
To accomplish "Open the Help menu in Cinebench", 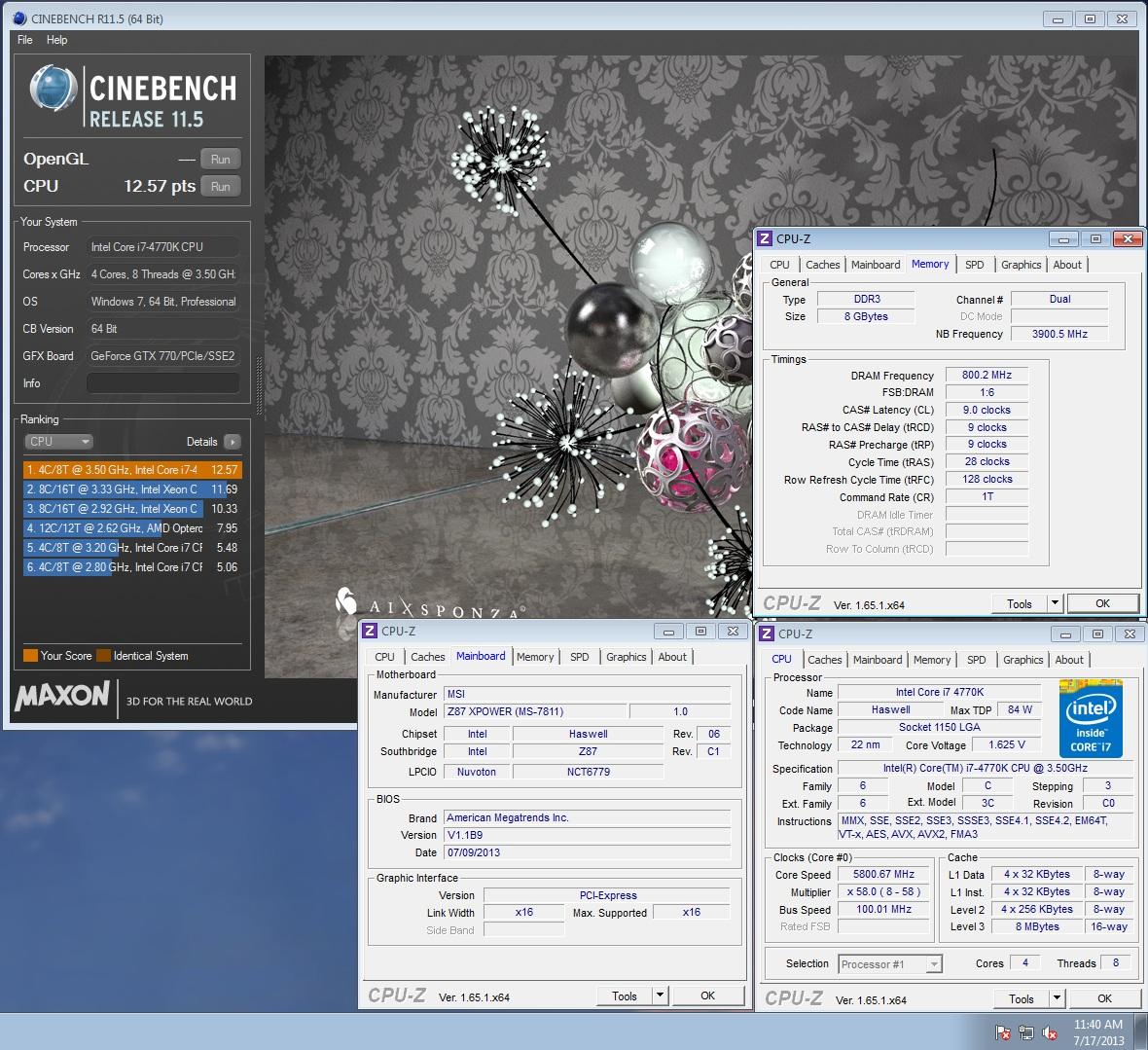I will point(56,40).
